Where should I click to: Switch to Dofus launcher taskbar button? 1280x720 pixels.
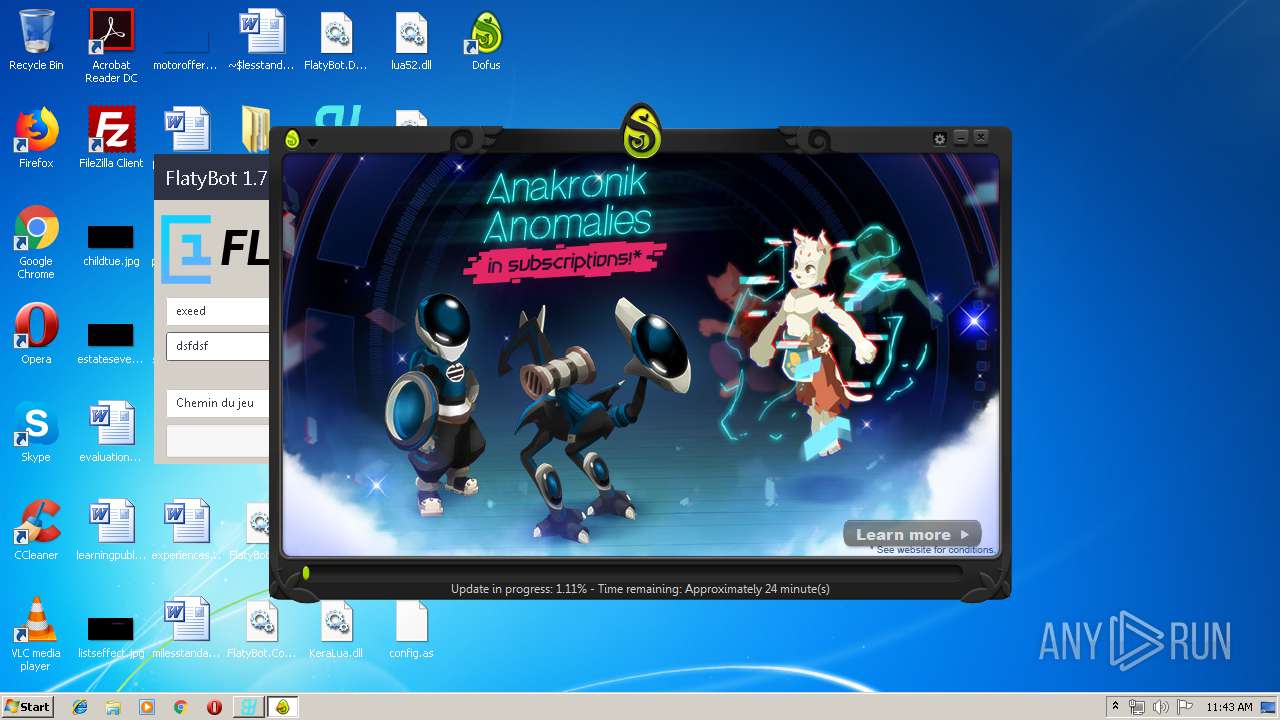282,707
